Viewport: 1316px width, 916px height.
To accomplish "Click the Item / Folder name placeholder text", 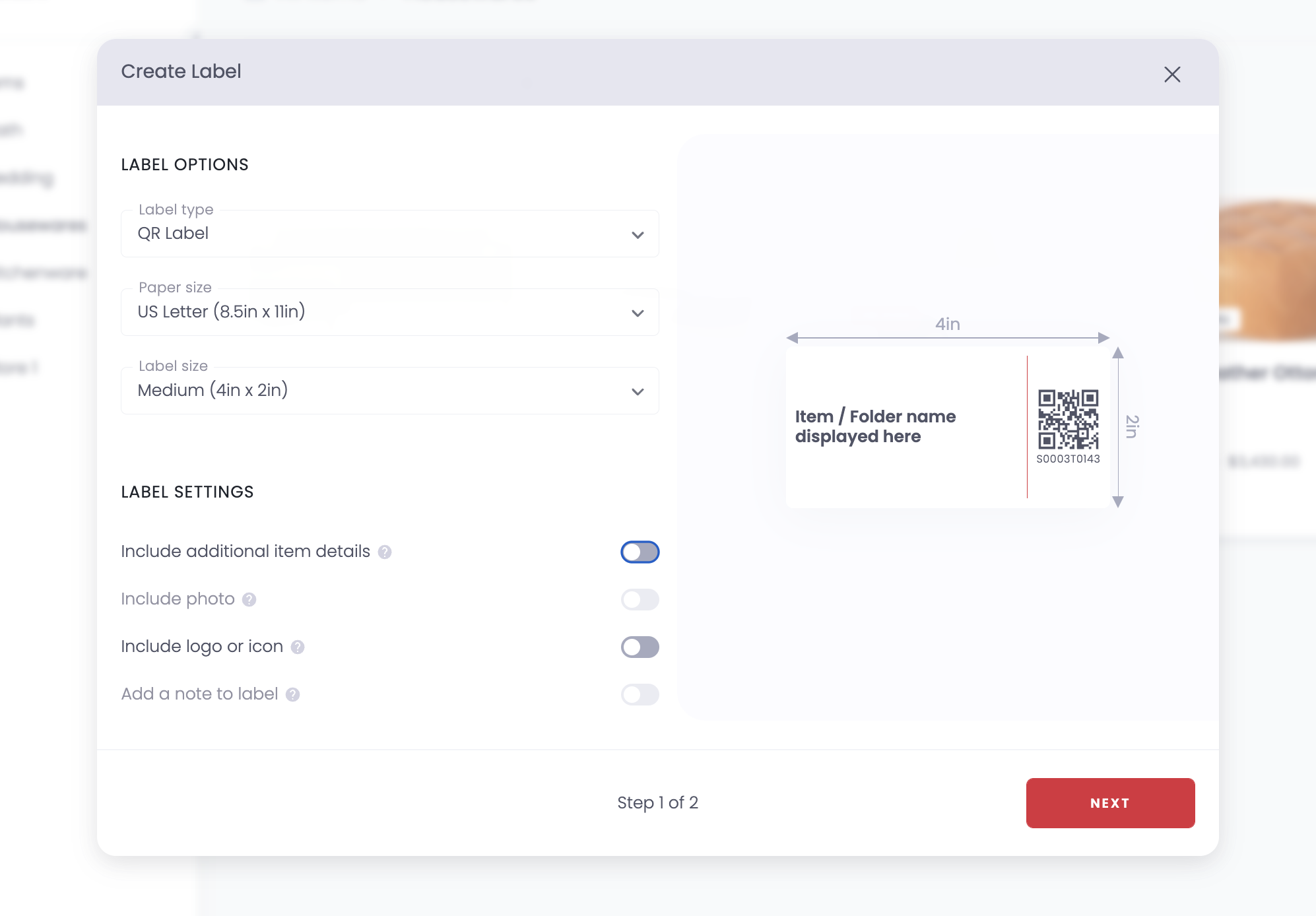I will click(875, 426).
